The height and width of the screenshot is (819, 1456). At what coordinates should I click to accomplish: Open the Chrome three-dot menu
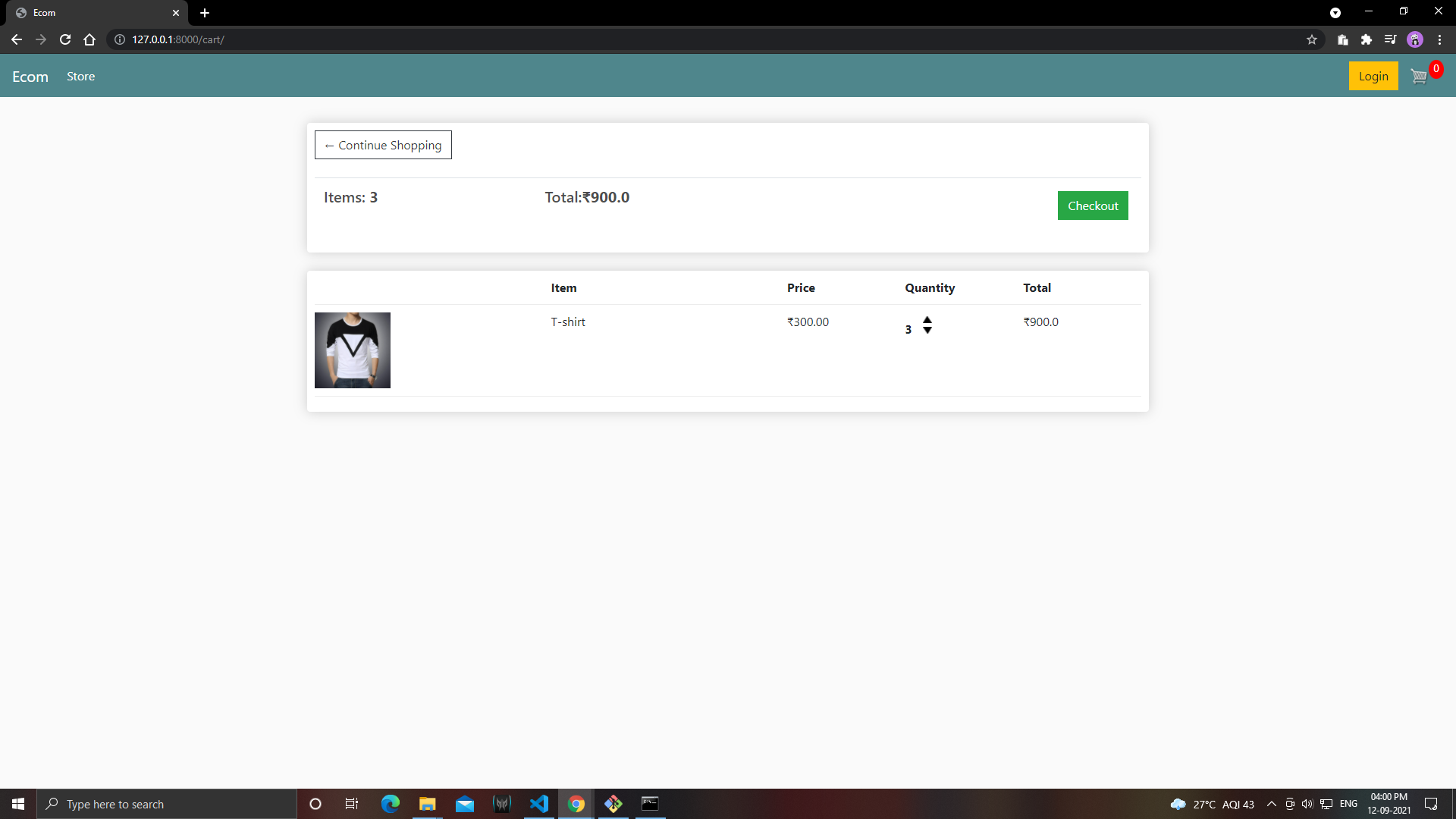pyautogui.click(x=1440, y=39)
